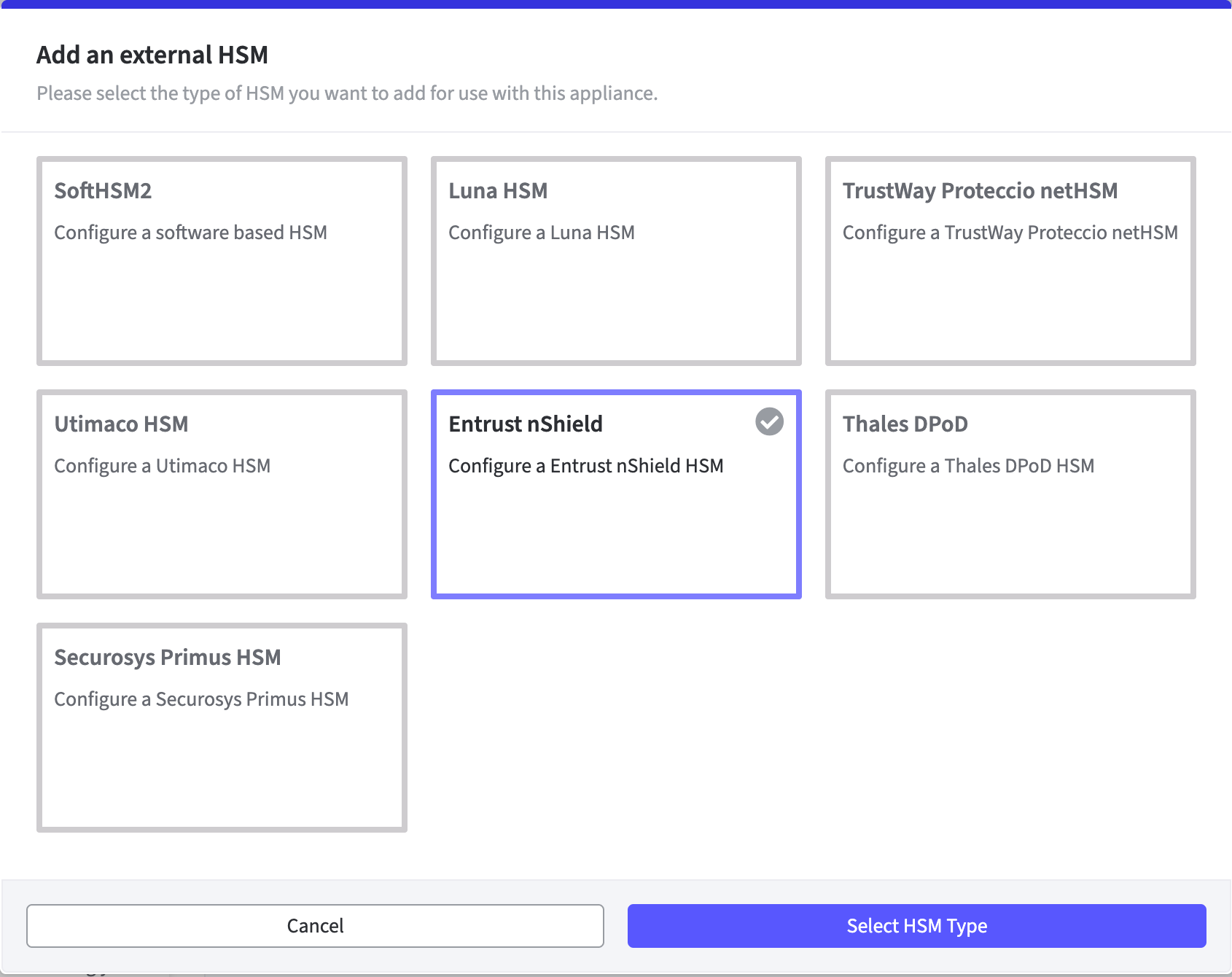Click 'Configure a Luna HSM' description text
The height and width of the screenshot is (977, 1232).
point(542,233)
